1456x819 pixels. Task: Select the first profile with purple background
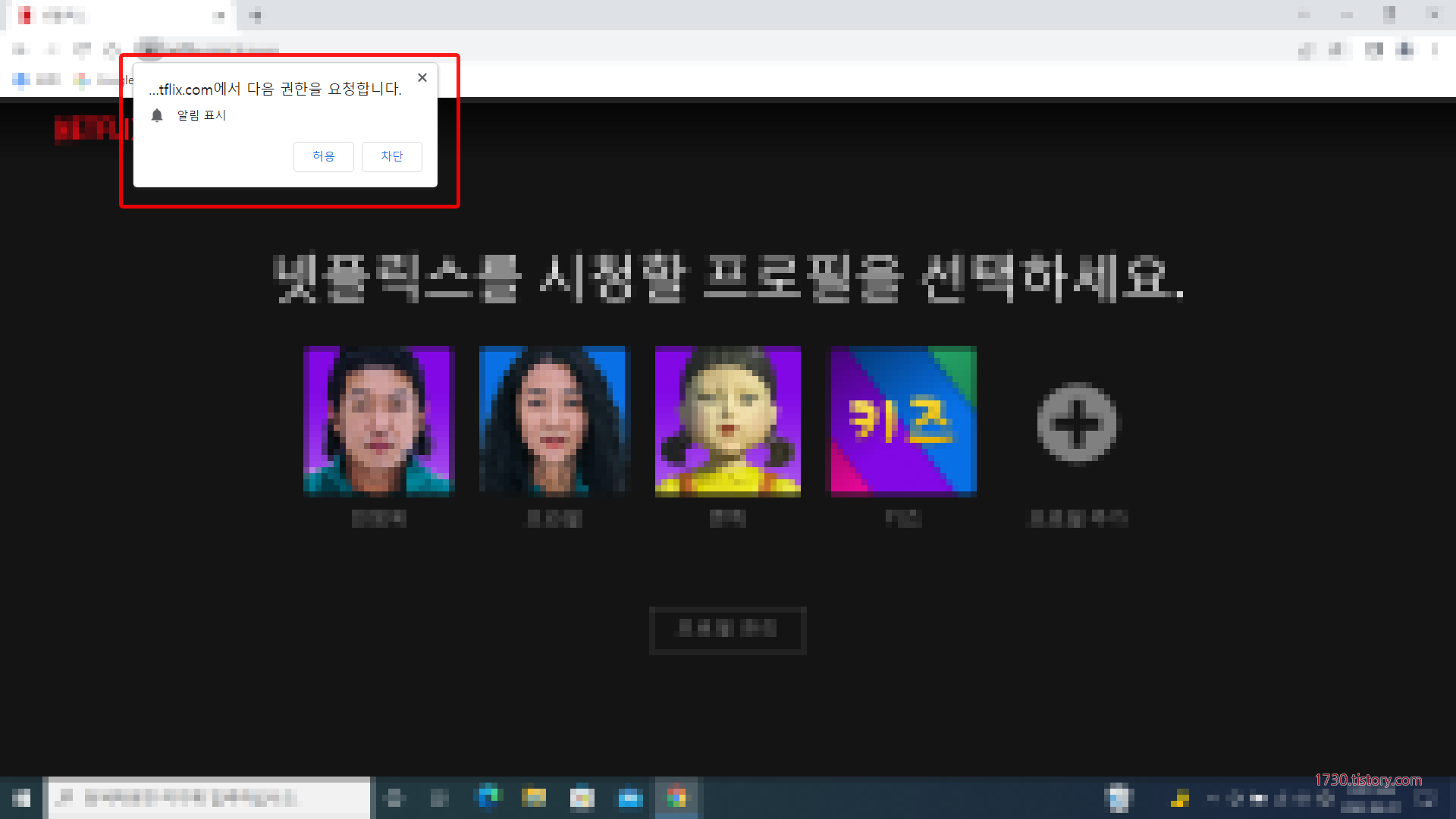(378, 421)
